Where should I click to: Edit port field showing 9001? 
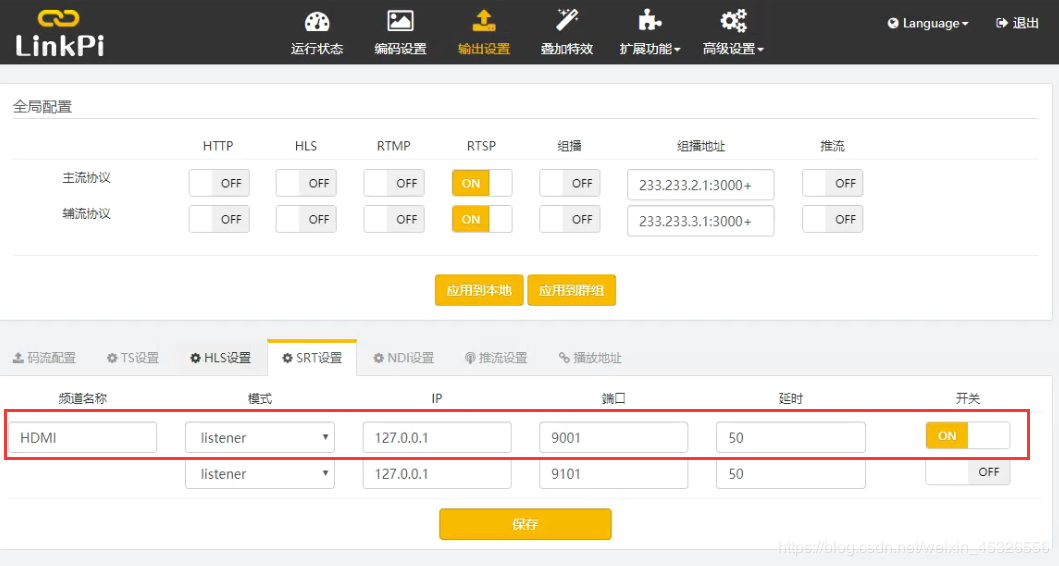pyautogui.click(x=614, y=438)
